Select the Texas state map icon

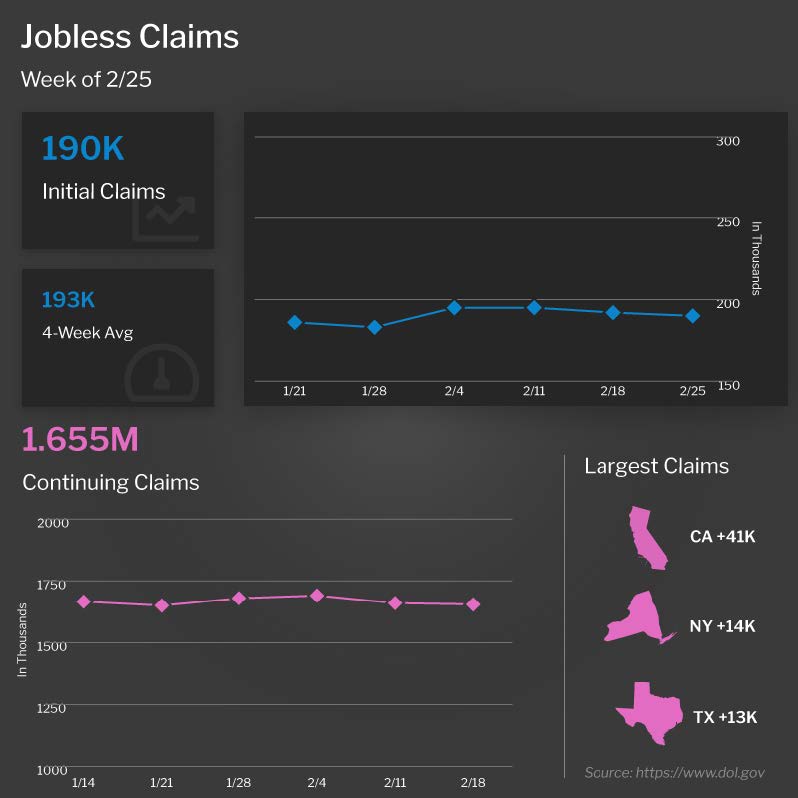coord(650,713)
